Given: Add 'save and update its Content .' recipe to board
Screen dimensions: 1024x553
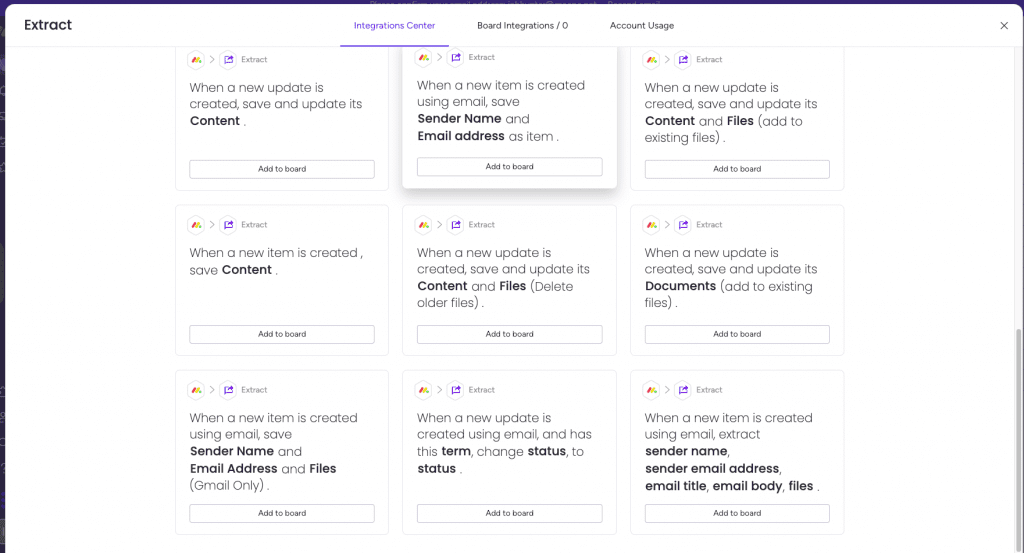Looking at the screenshot, I should tap(282, 169).
